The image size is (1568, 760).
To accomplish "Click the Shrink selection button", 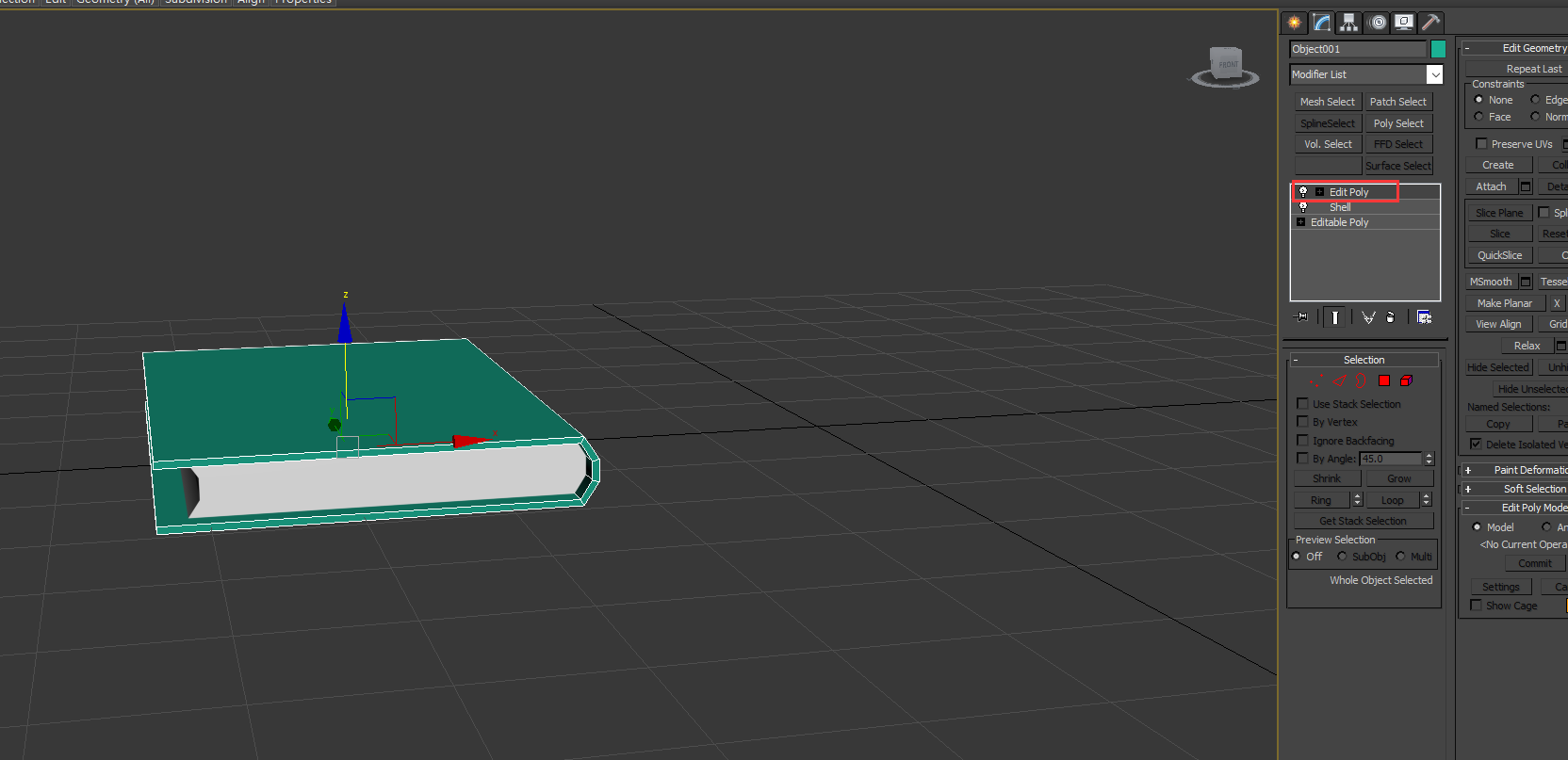I will (1327, 478).
